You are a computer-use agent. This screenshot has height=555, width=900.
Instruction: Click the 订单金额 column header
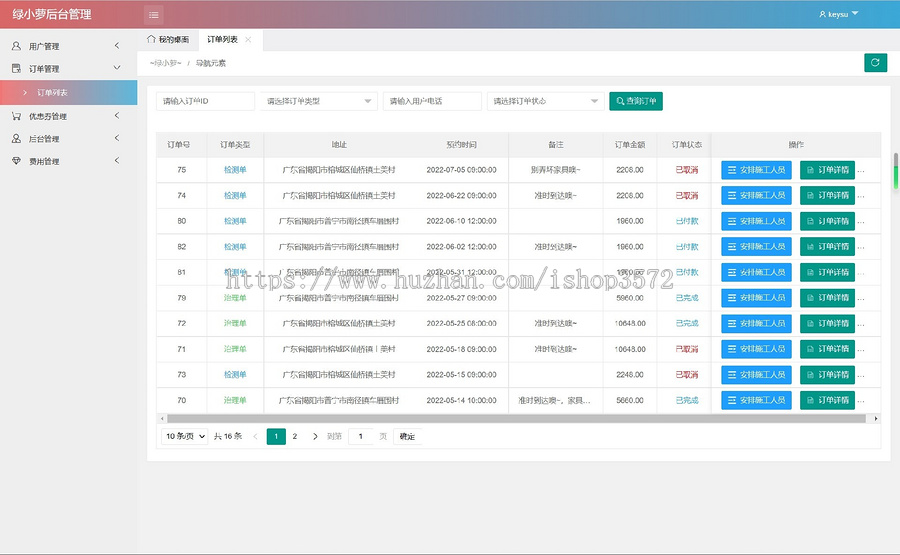pyautogui.click(x=630, y=145)
